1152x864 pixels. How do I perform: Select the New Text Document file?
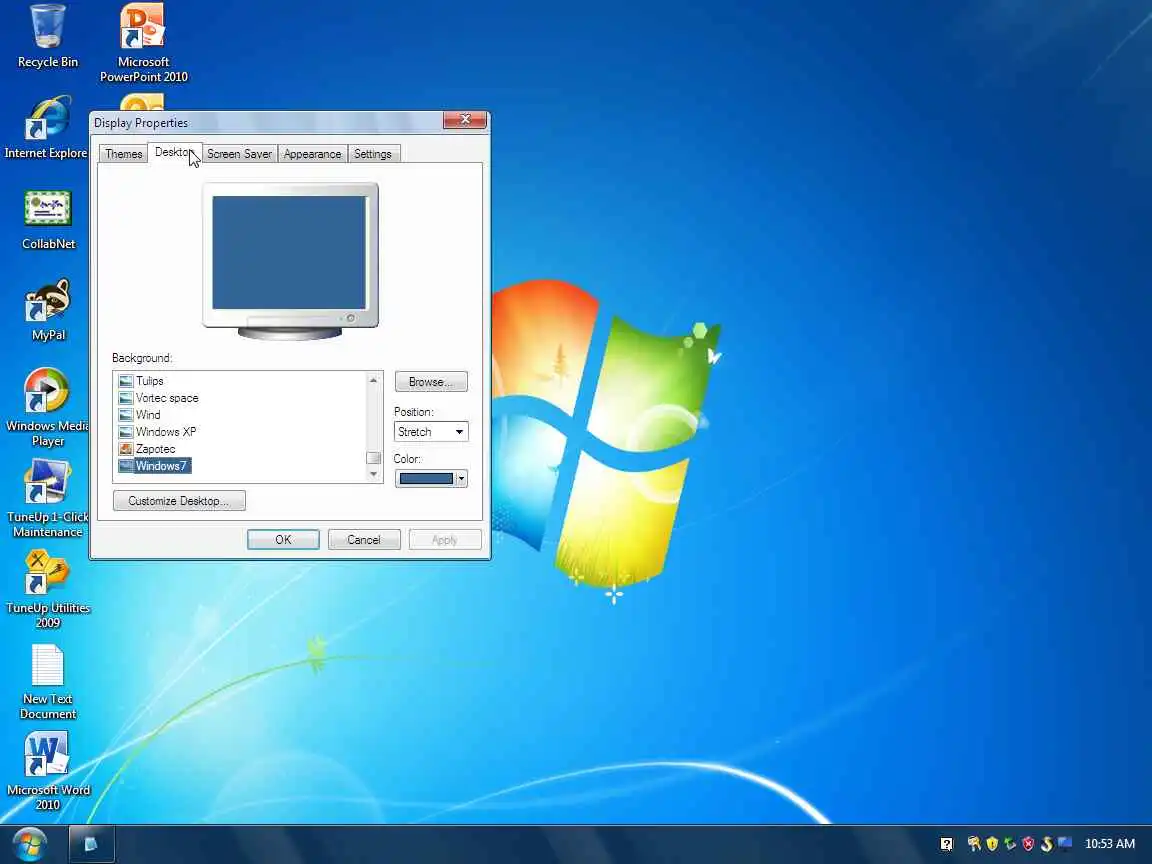[48, 682]
